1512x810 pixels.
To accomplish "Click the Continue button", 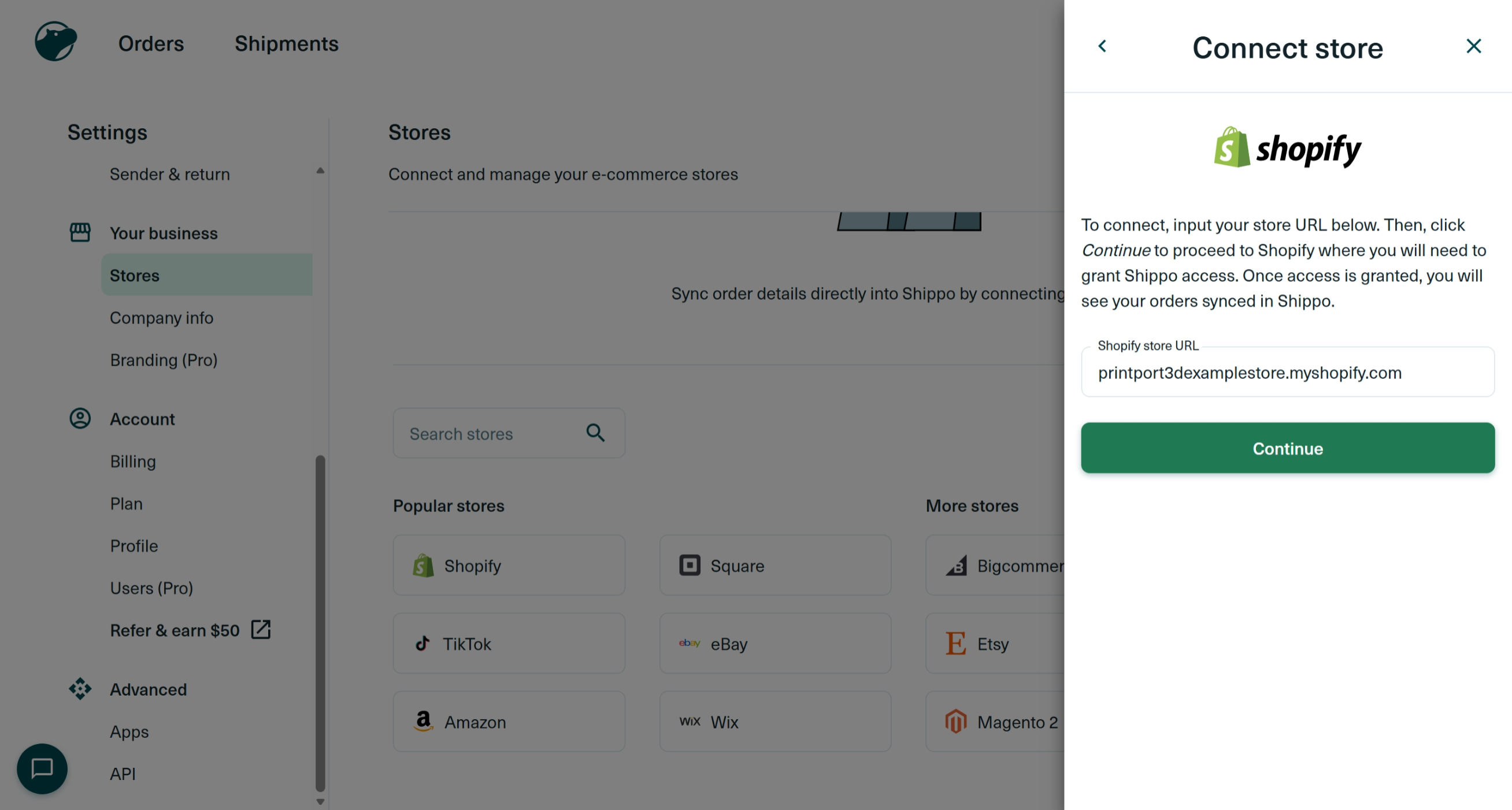I will pos(1288,448).
